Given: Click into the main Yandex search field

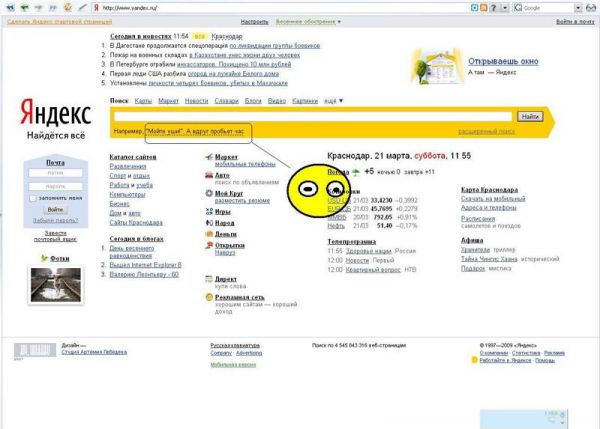Looking at the screenshot, I should (x=313, y=116).
